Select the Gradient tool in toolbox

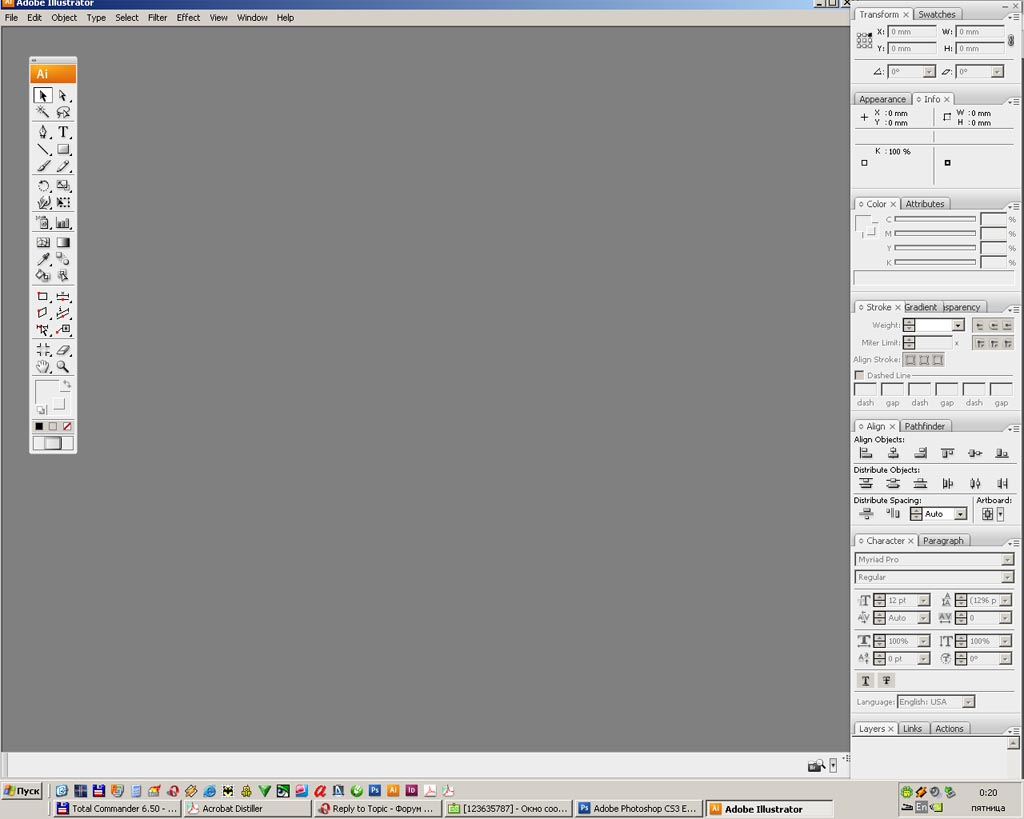[63, 242]
